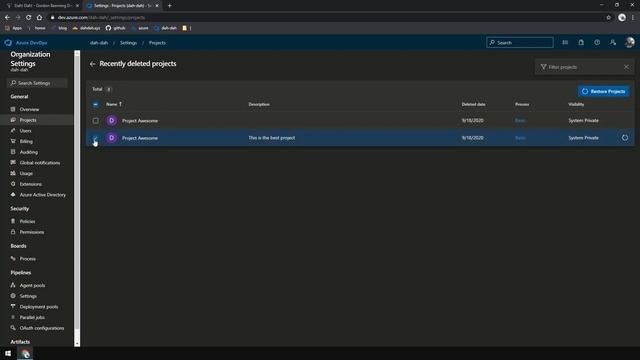The image size is (640, 360).
Task: Sort by the Name column header
Action: 114,104
